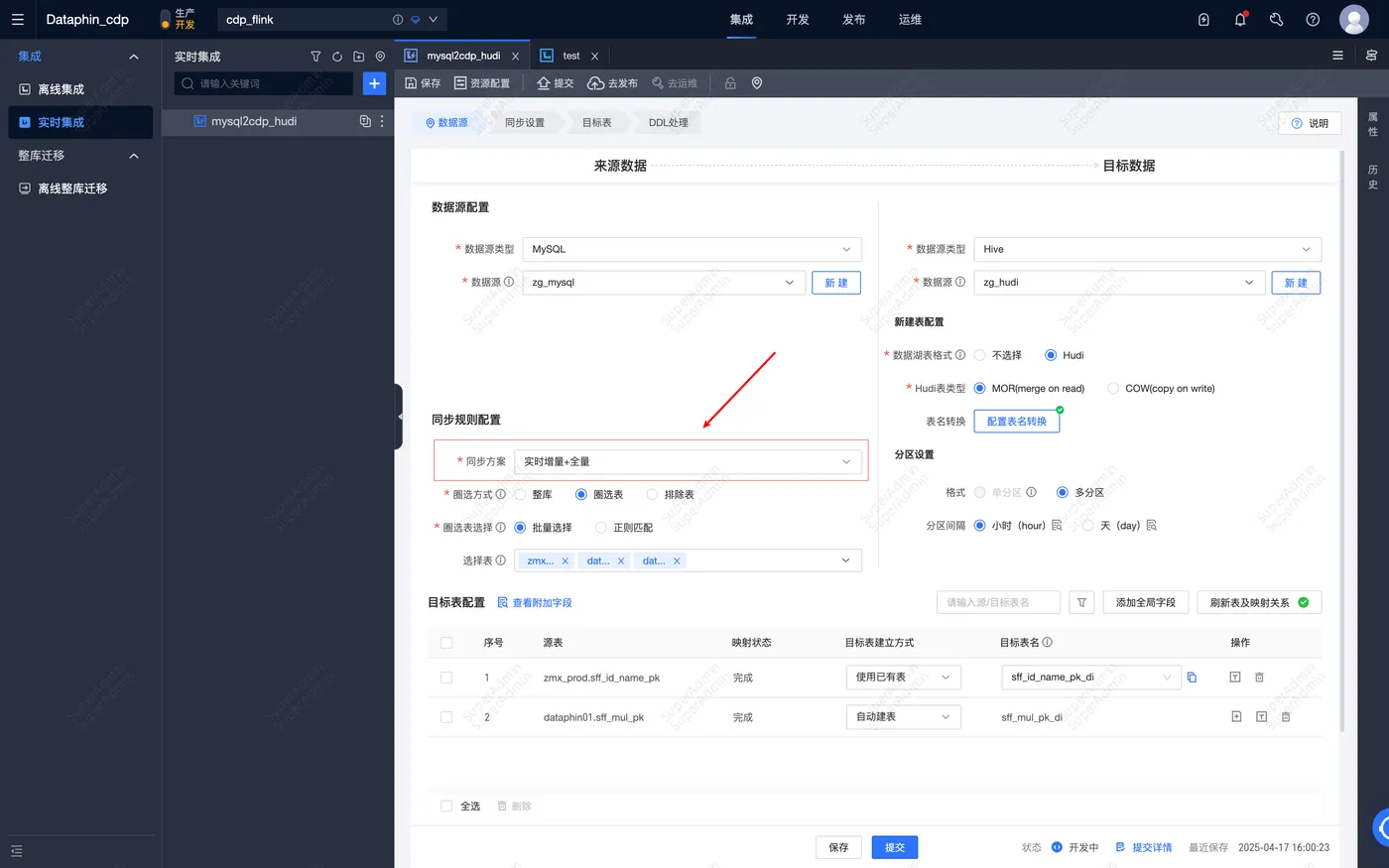Open user avatar menu
This screenshot has height=868, width=1389.
[x=1354, y=19]
